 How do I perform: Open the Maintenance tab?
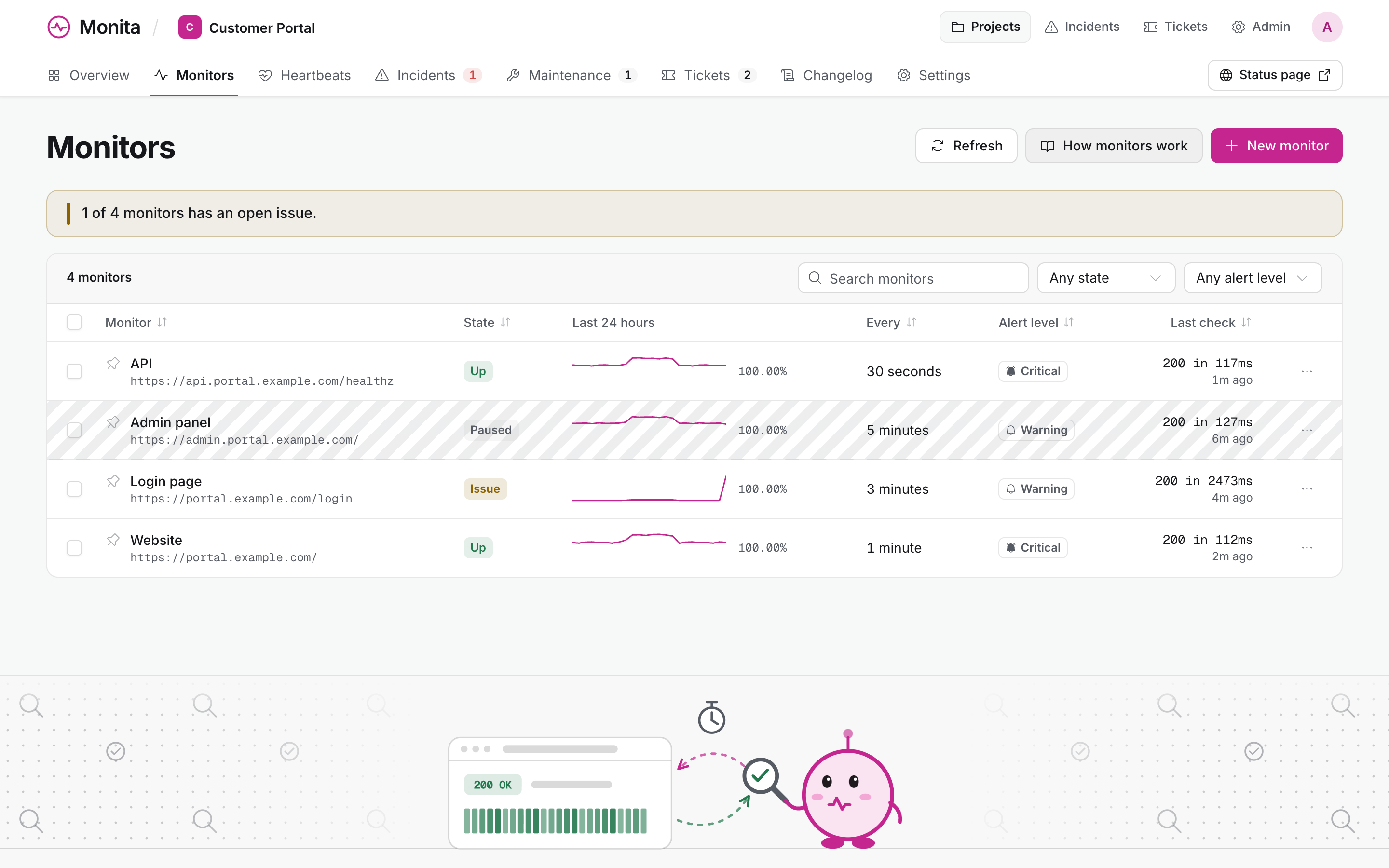click(572, 75)
